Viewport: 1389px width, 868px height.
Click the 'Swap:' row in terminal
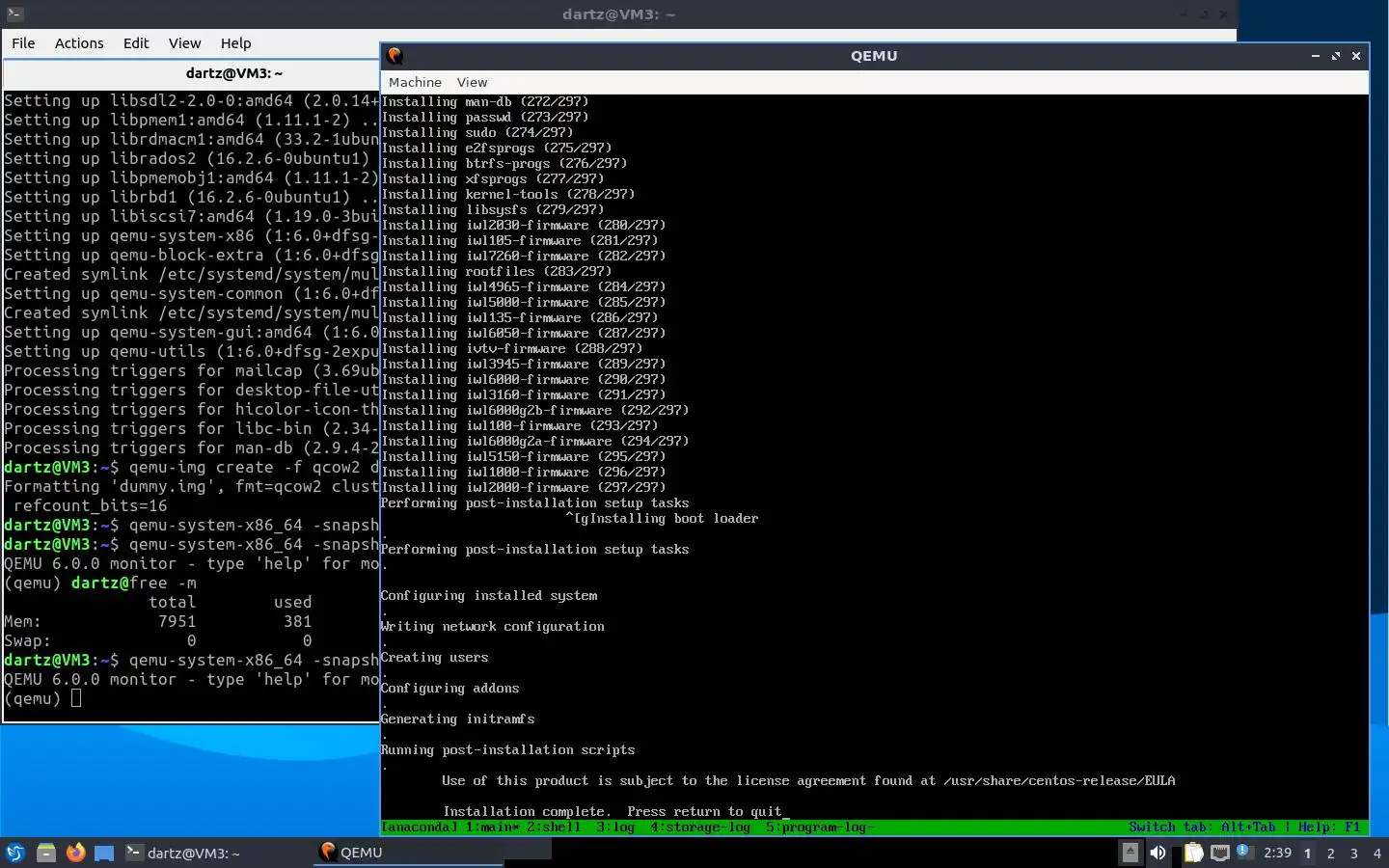158,640
